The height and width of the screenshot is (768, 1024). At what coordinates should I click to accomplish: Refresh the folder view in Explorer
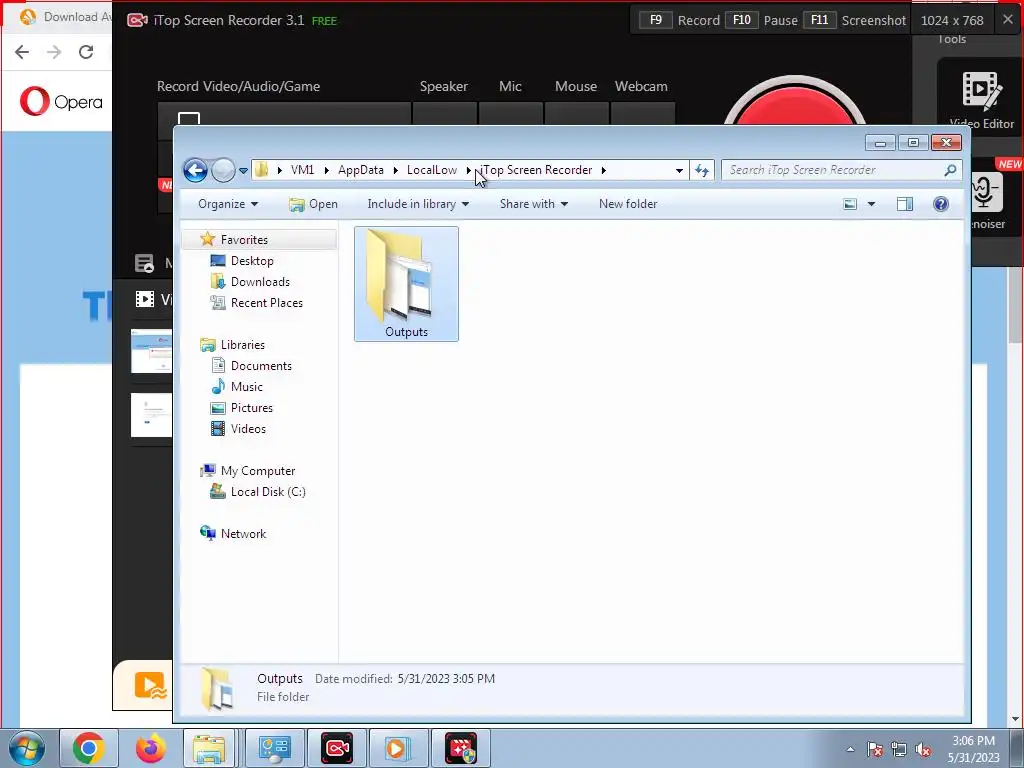[x=702, y=170]
